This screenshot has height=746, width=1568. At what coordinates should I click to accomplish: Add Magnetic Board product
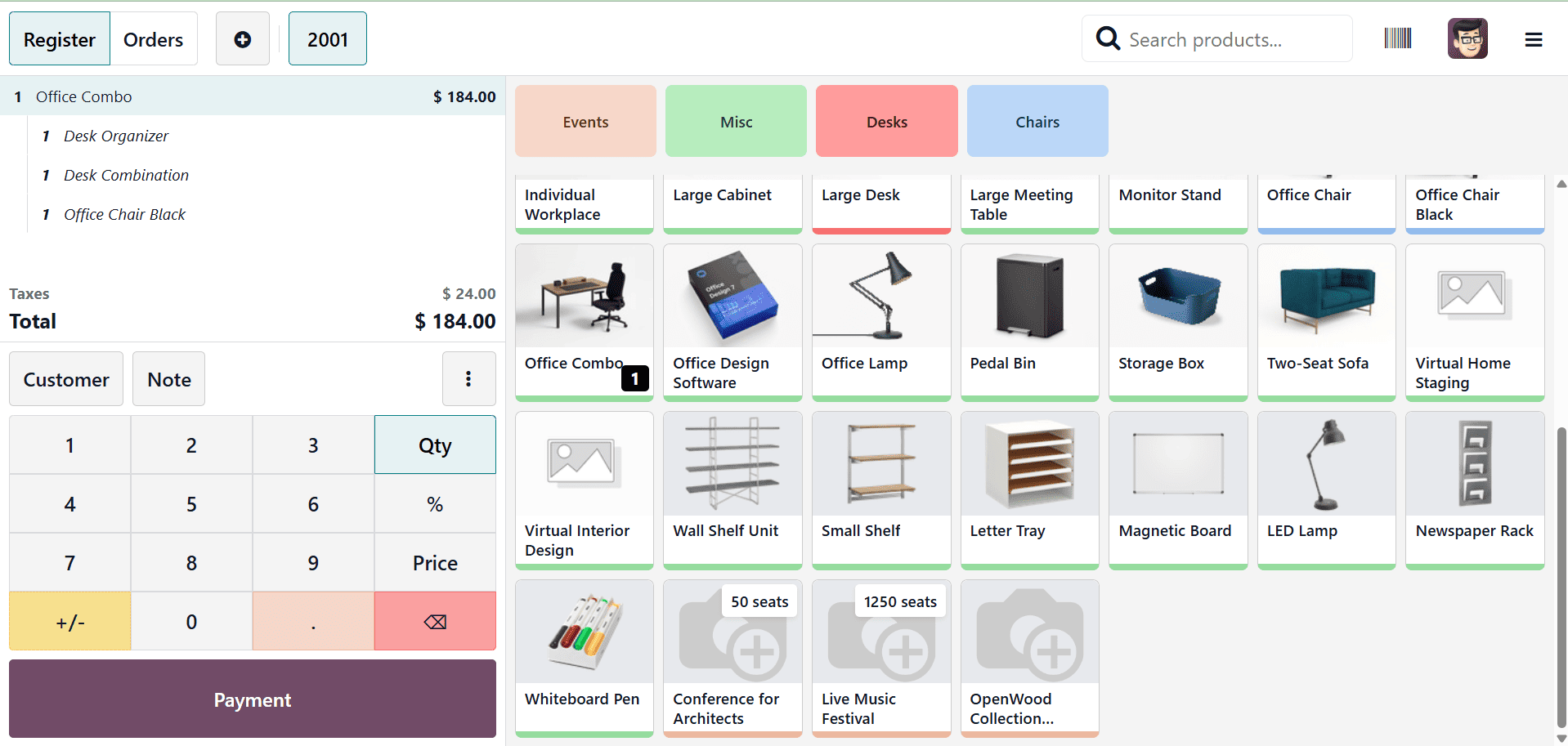(x=1178, y=490)
